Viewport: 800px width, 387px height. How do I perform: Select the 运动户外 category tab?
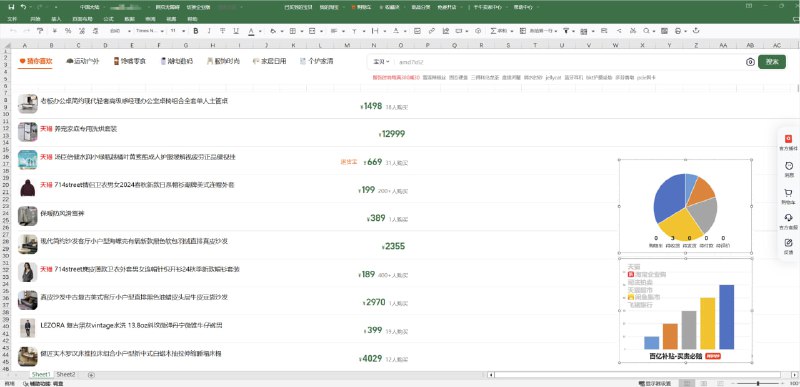pos(83,62)
